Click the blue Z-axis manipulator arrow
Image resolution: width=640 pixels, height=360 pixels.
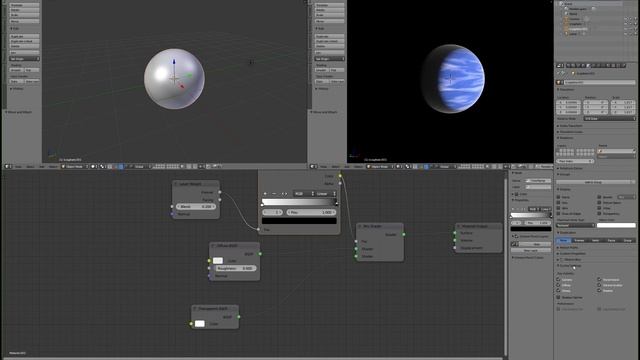click(174, 62)
